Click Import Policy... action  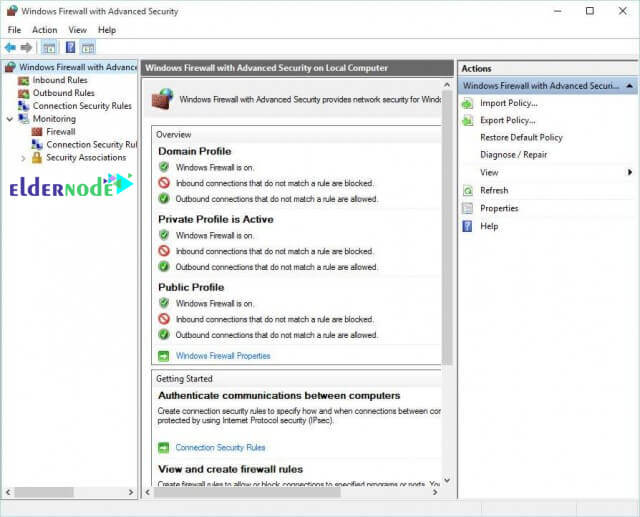[509, 104]
